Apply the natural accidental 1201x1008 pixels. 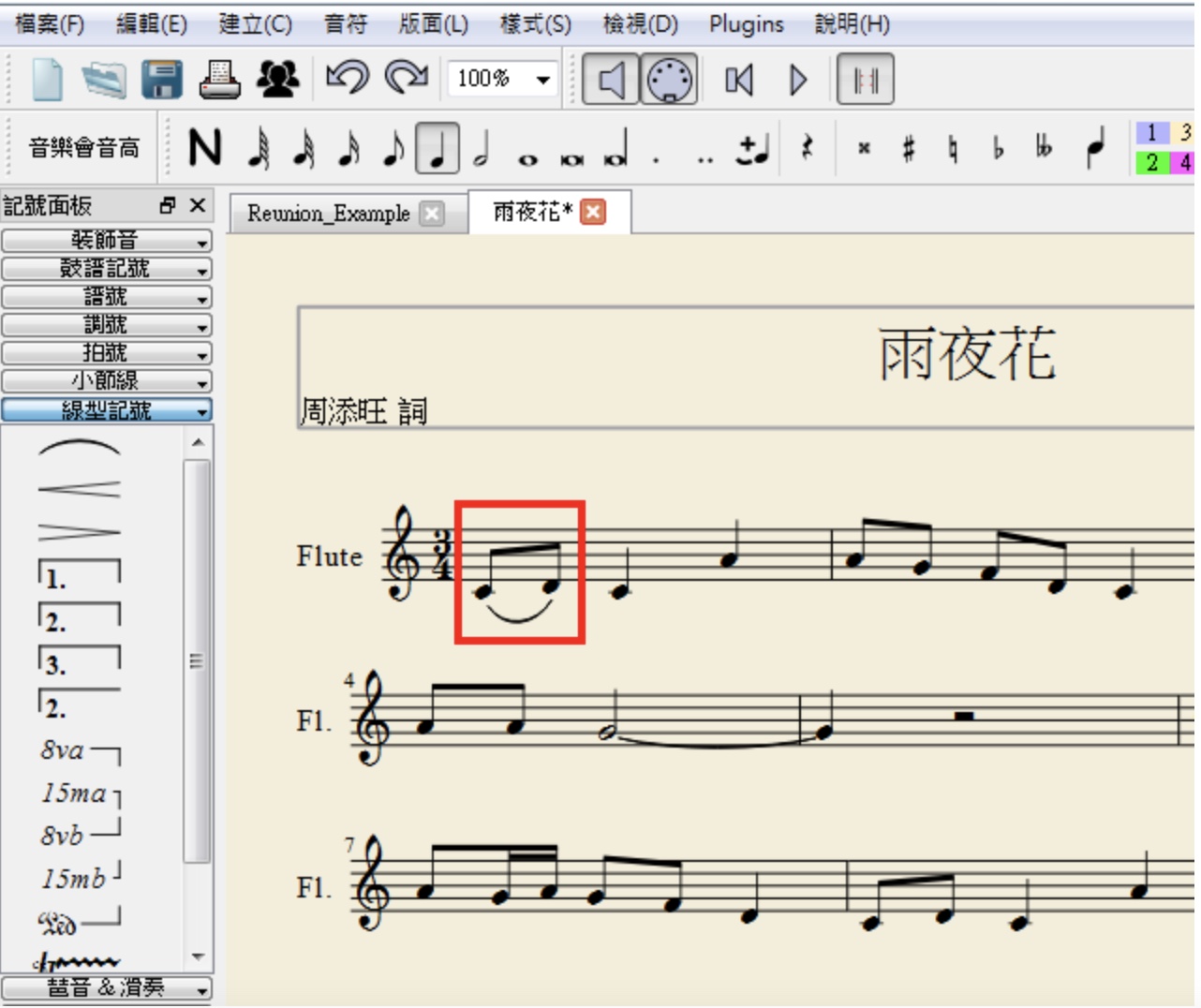[953, 148]
